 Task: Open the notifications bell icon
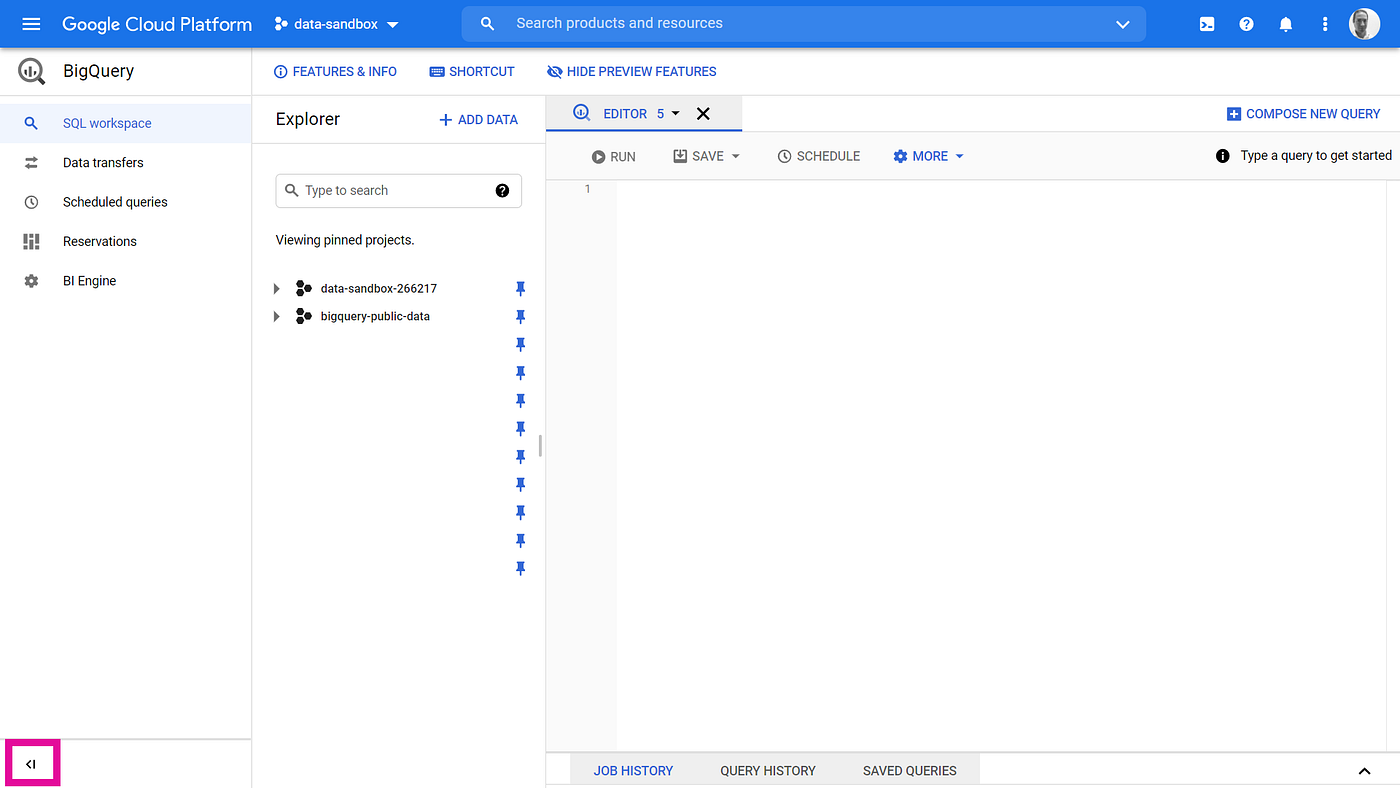(1286, 23)
